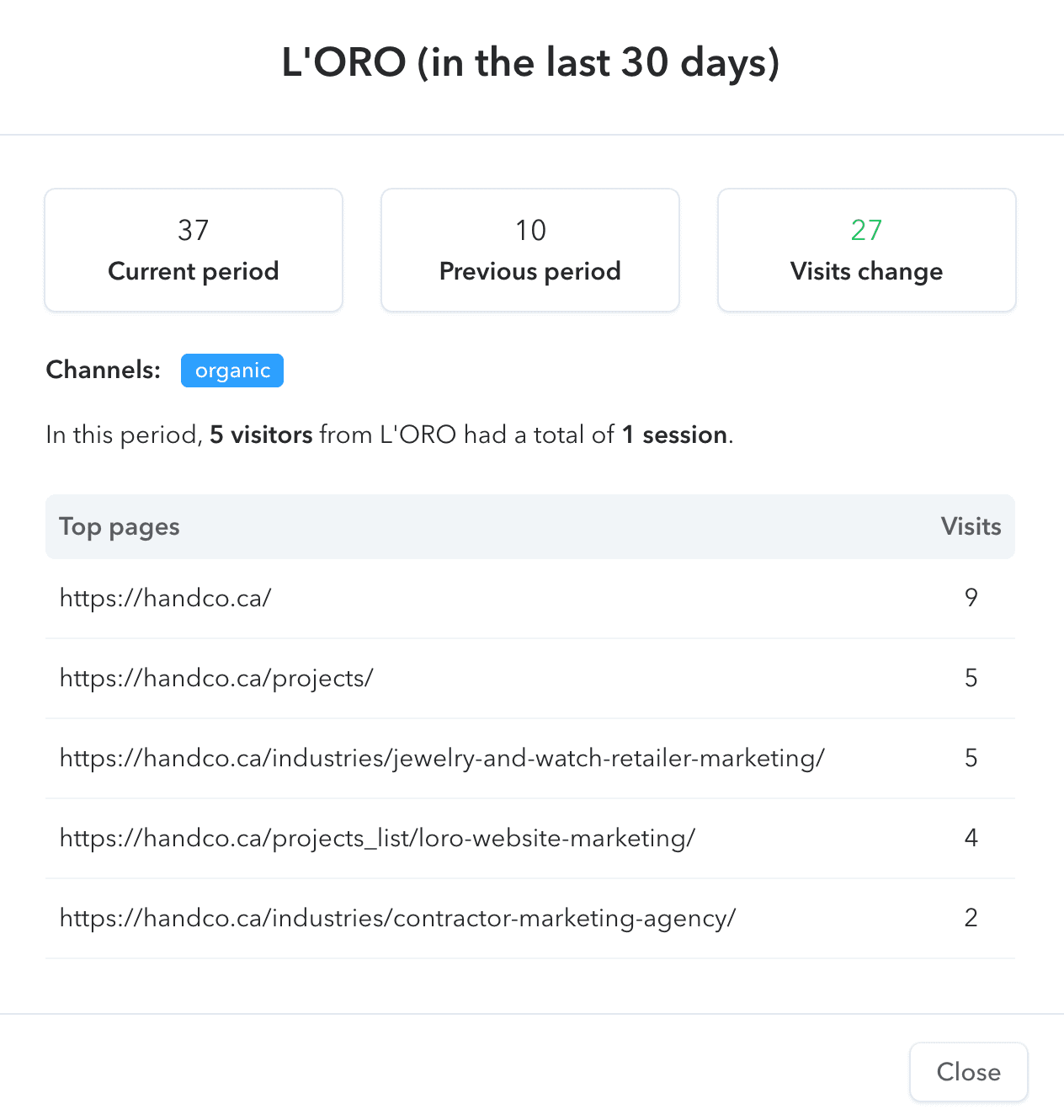This screenshot has height=1120, width=1064.
Task: Open the handco.ca/projects/ page link
Action: click(216, 678)
